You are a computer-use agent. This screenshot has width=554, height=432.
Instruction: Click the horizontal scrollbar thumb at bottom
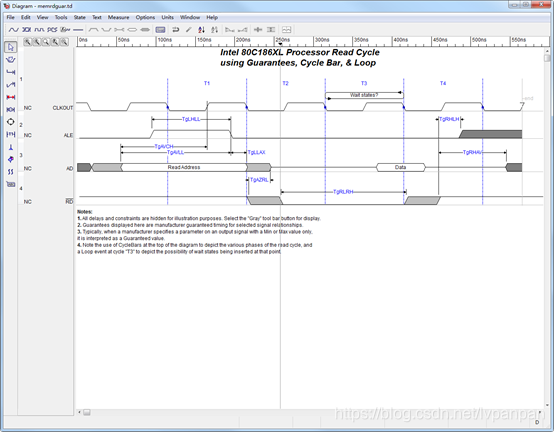(x=87, y=412)
